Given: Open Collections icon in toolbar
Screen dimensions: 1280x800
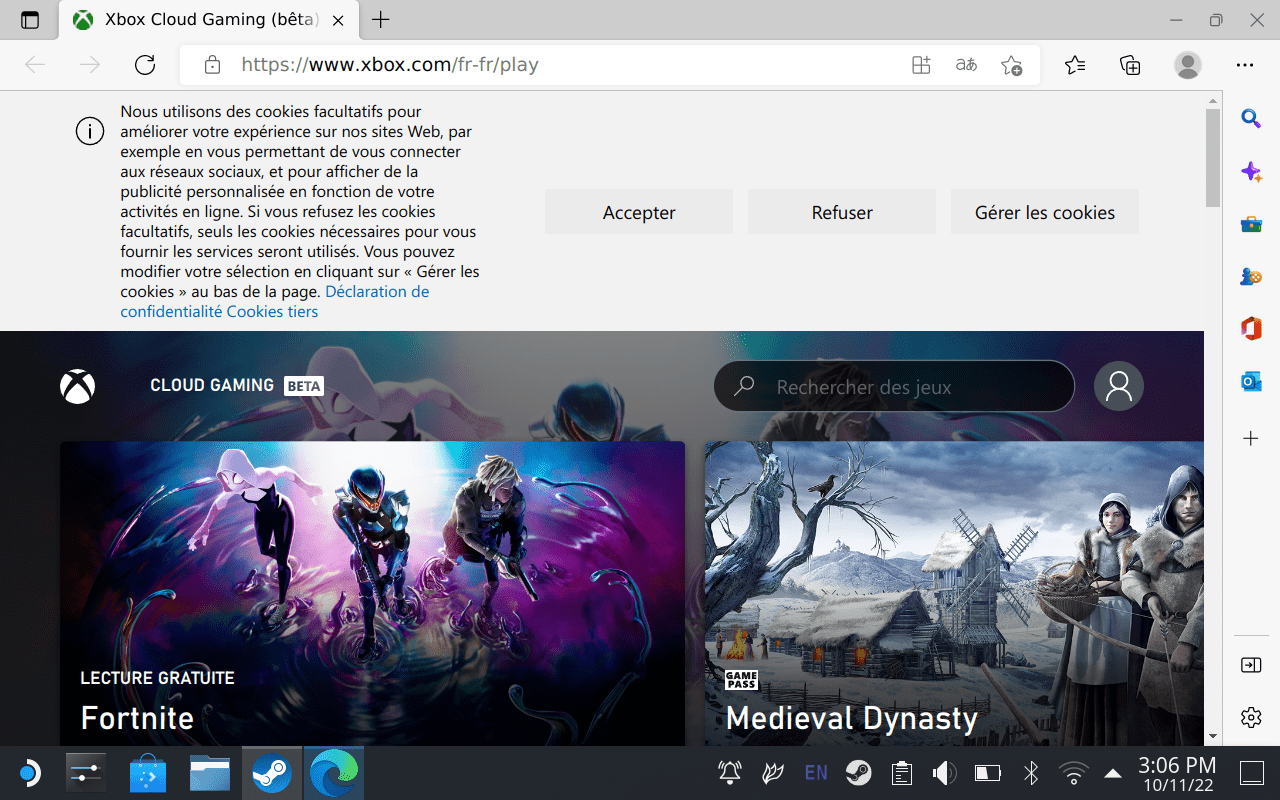Looking at the screenshot, I should pos(1130,65).
